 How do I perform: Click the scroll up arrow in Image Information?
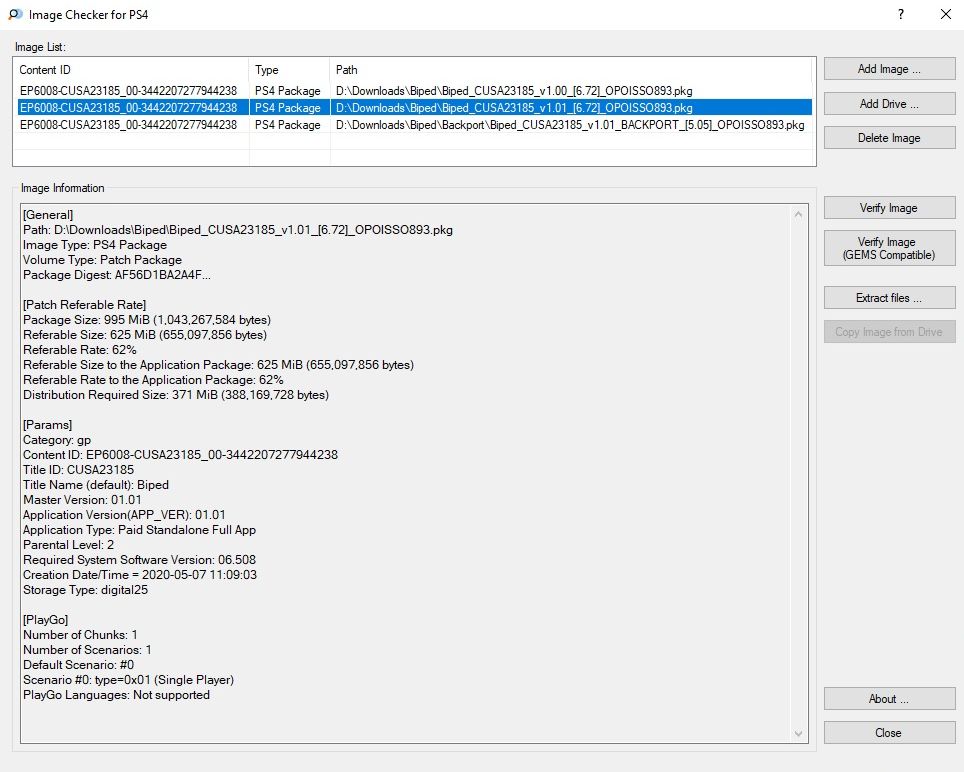(798, 214)
